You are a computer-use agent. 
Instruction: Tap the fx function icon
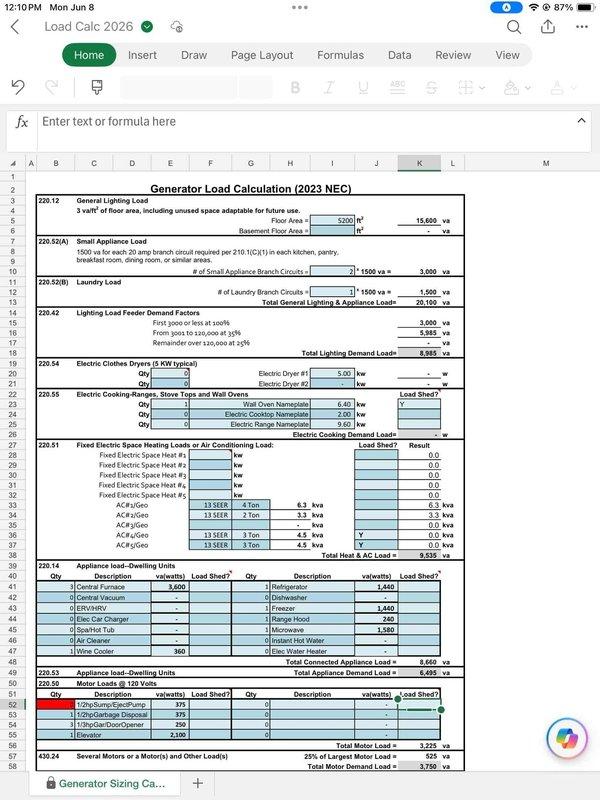coord(21,121)
